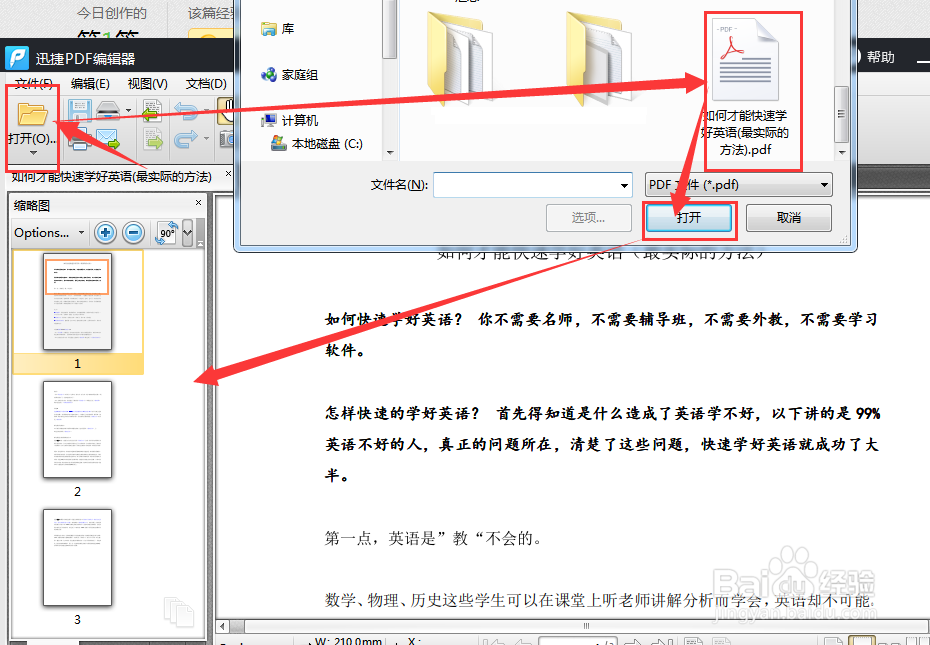Select the Snapshot camera tool icon

point(226,139)
